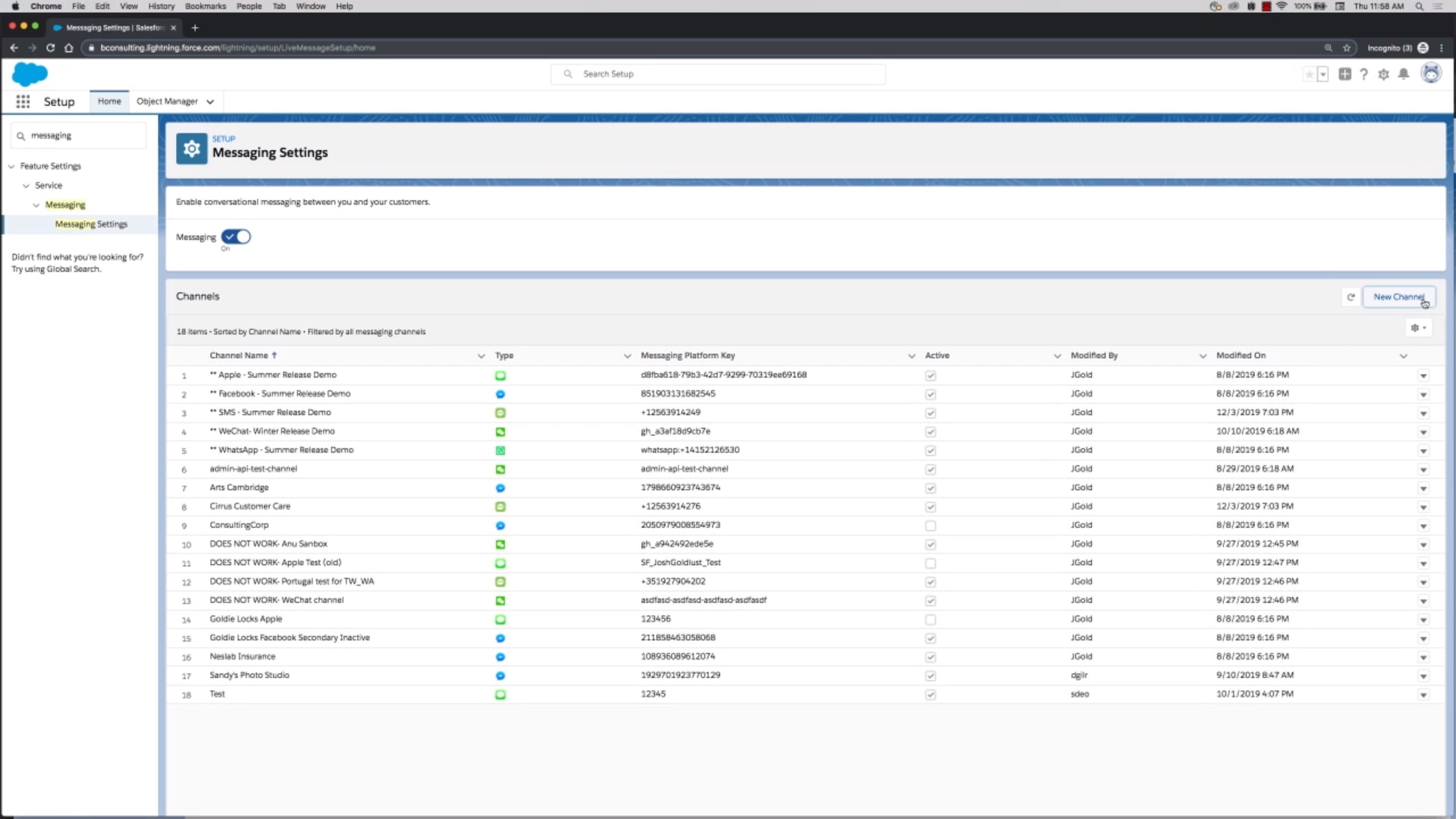Toggle Active checkbox for DOES NOT WORK Apple Test

pos(930,563)
